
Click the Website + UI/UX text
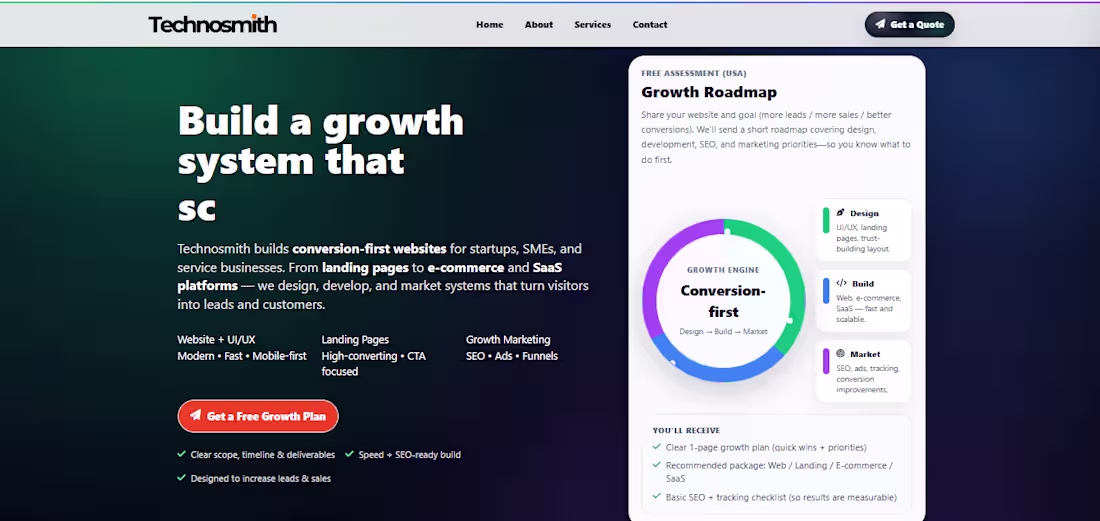tap(216, 340)
